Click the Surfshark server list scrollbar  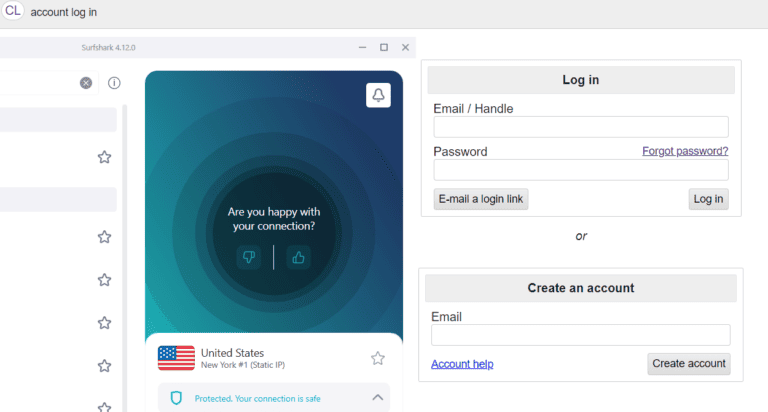click(124, 258)
